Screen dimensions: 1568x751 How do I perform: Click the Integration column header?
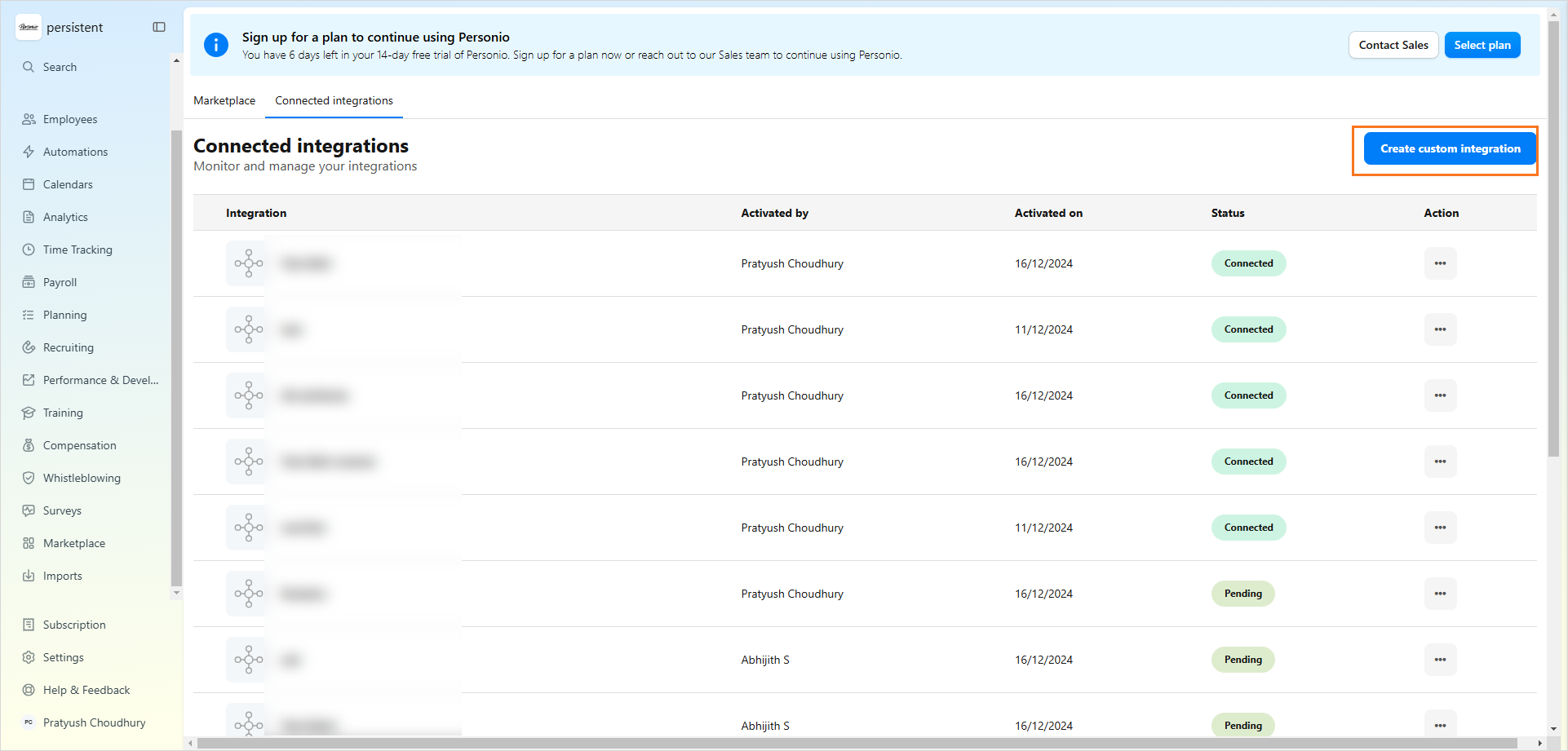pos(256,213)
